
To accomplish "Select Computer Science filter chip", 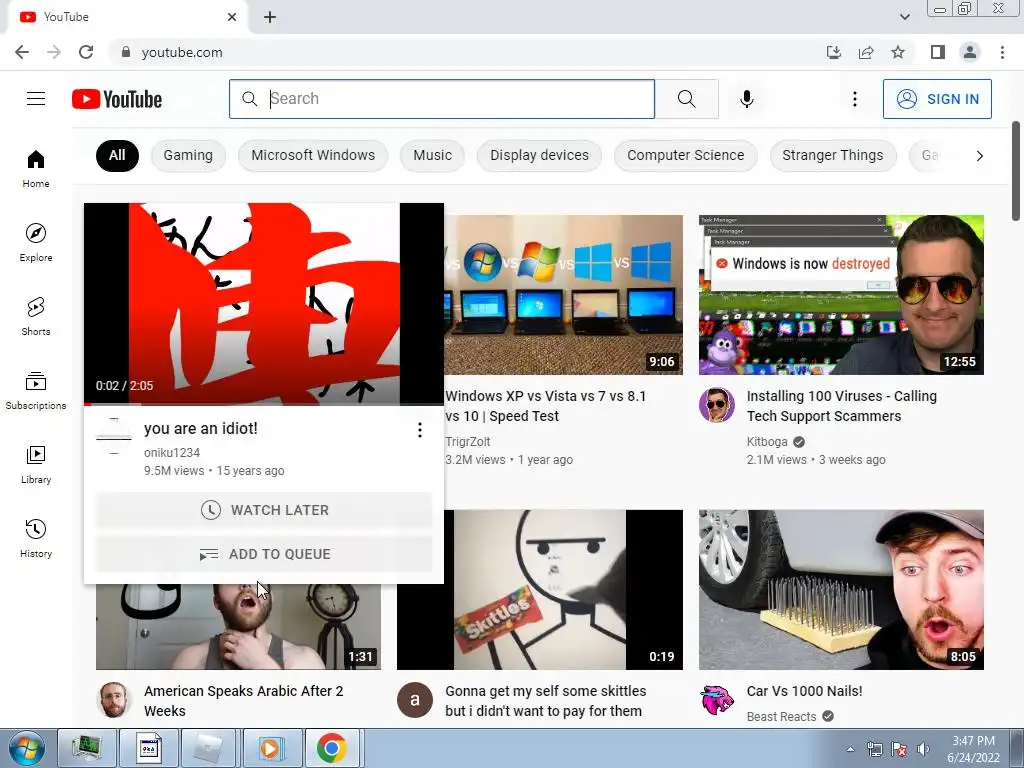I will click(x=686, y=155).
